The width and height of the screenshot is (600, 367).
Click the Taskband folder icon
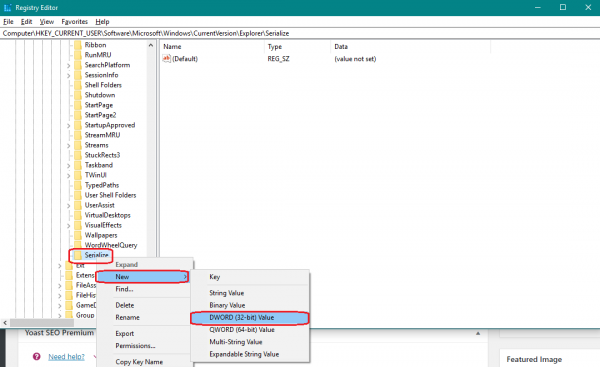pyautogui.click(x=78, y=165)
